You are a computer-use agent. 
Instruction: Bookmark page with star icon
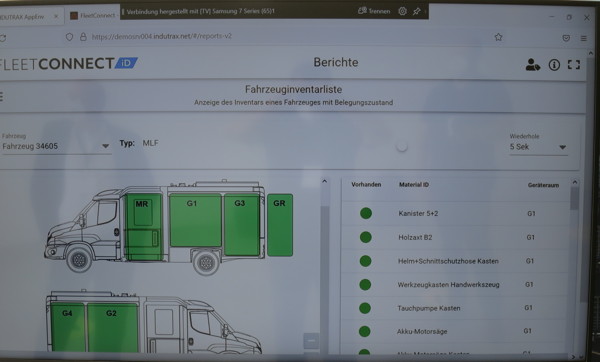point(498,37)
